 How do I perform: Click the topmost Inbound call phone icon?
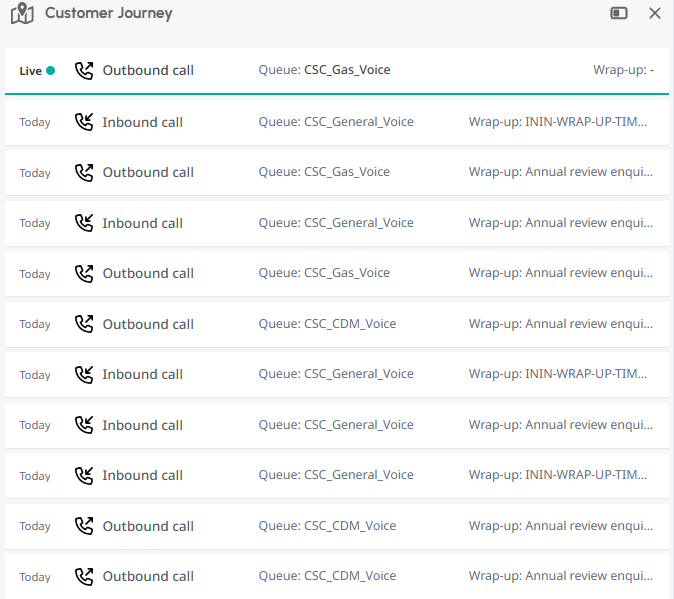pos(84,122)
